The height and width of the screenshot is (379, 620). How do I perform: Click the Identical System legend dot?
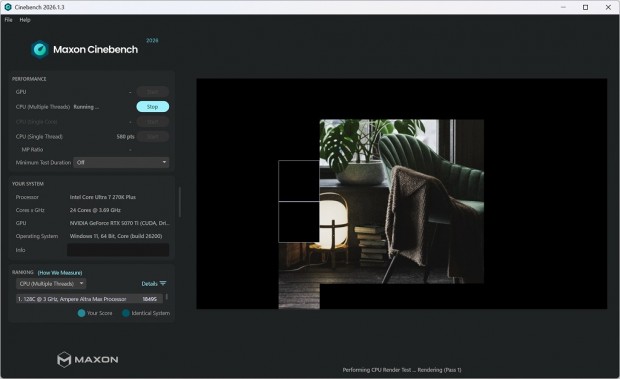pyautogui.click(x=126, y=313)
